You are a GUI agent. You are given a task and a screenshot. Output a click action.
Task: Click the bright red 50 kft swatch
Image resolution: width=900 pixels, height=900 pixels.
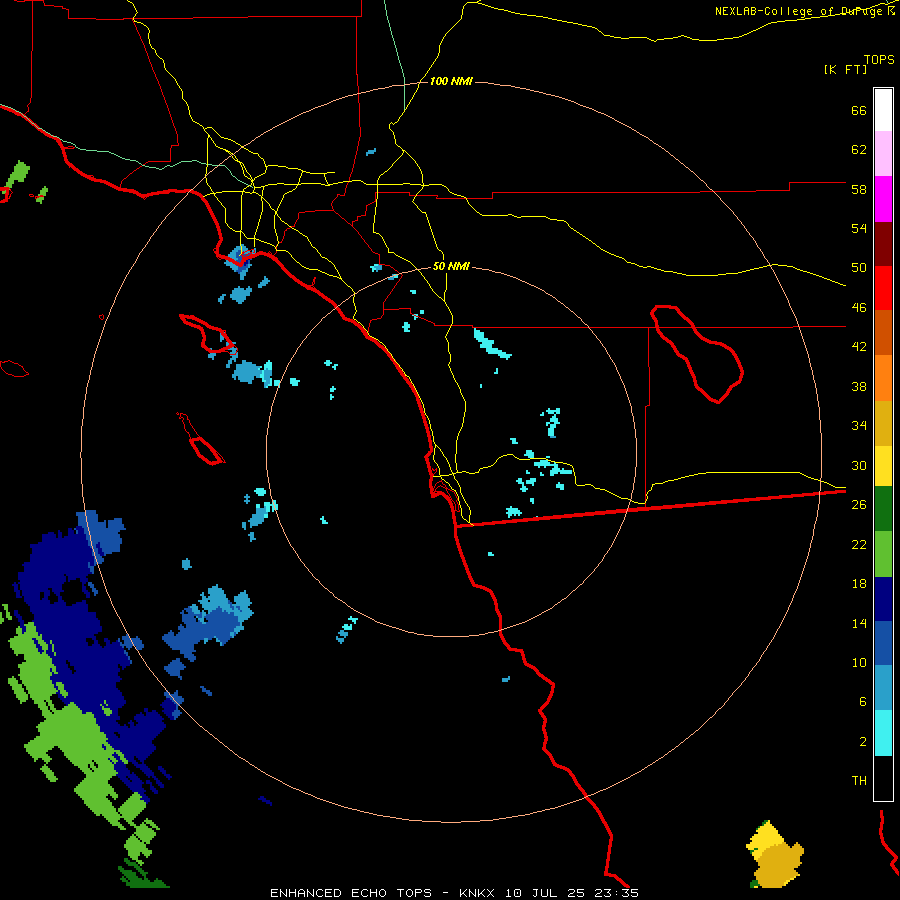coord(883,288)
